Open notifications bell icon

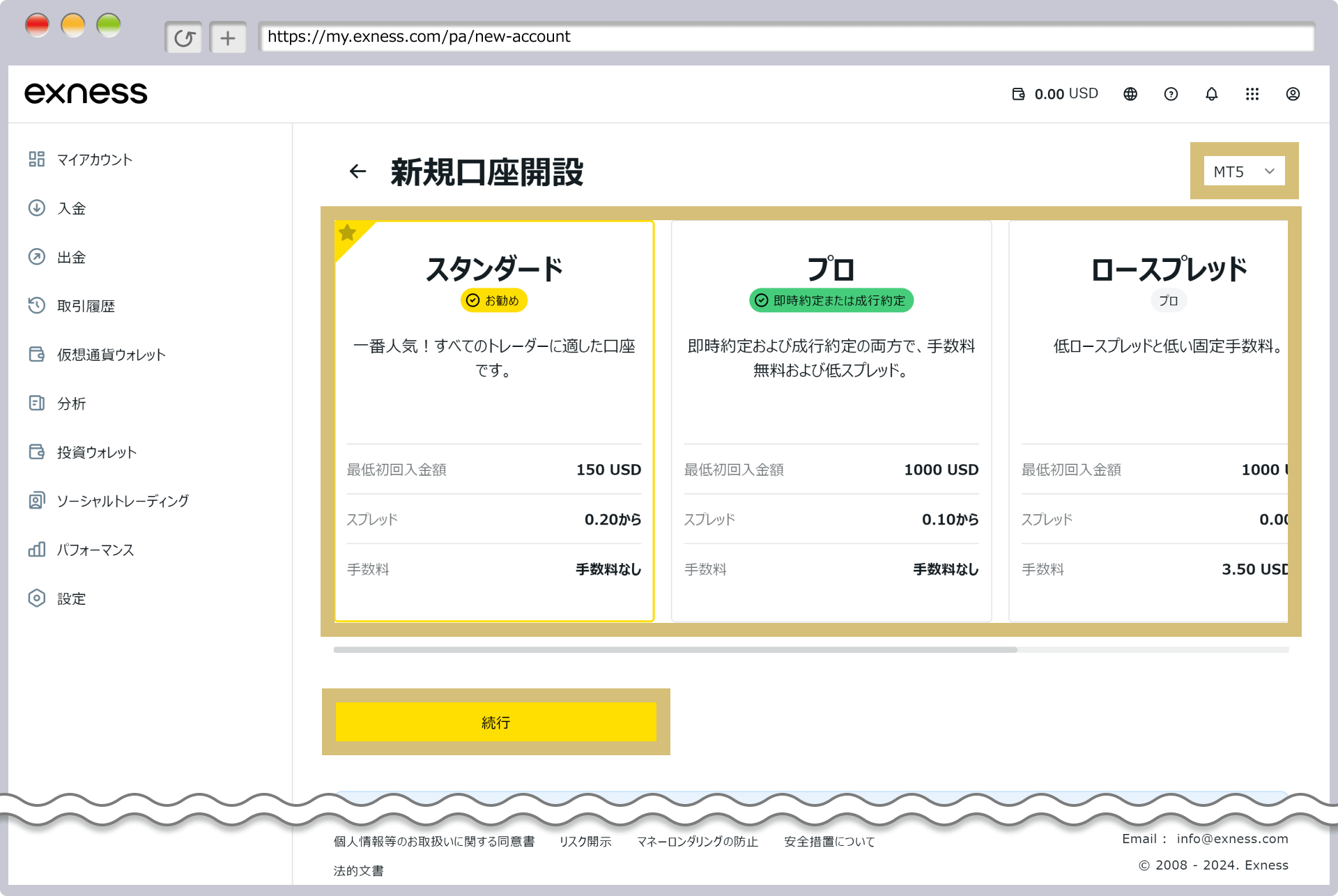coord(1212,94)
